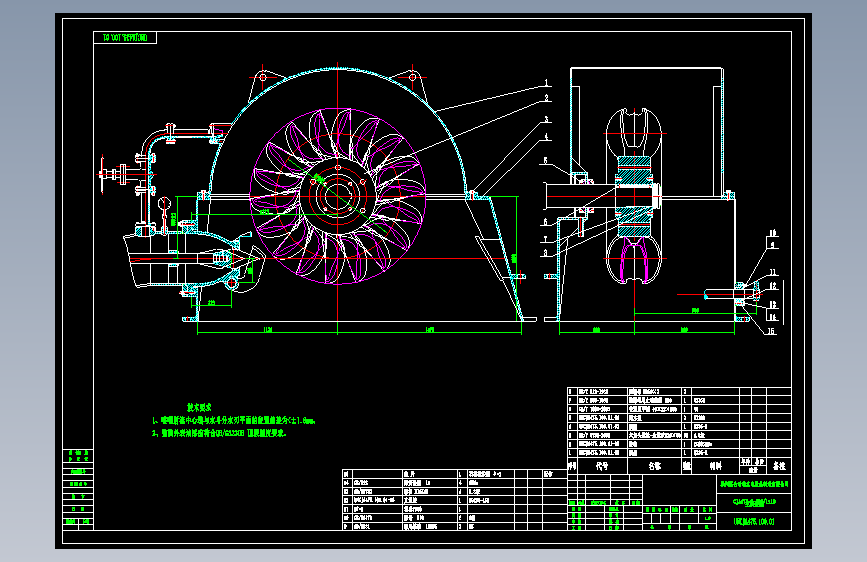The image size is (867, 562).
Task: Select the 名称 column header cell
Action: coord(655,466)
